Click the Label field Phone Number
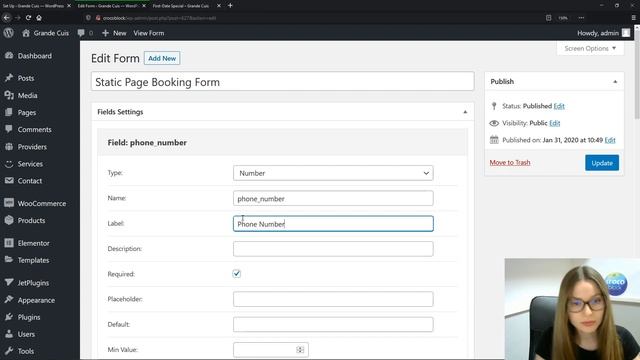 pyautogui.click(x=333, y=224)
